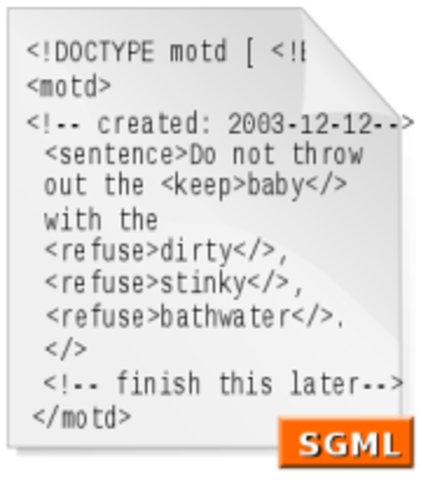The image size is (421, 480).
Task: Select the created comment line
Action: pos(220,123)
